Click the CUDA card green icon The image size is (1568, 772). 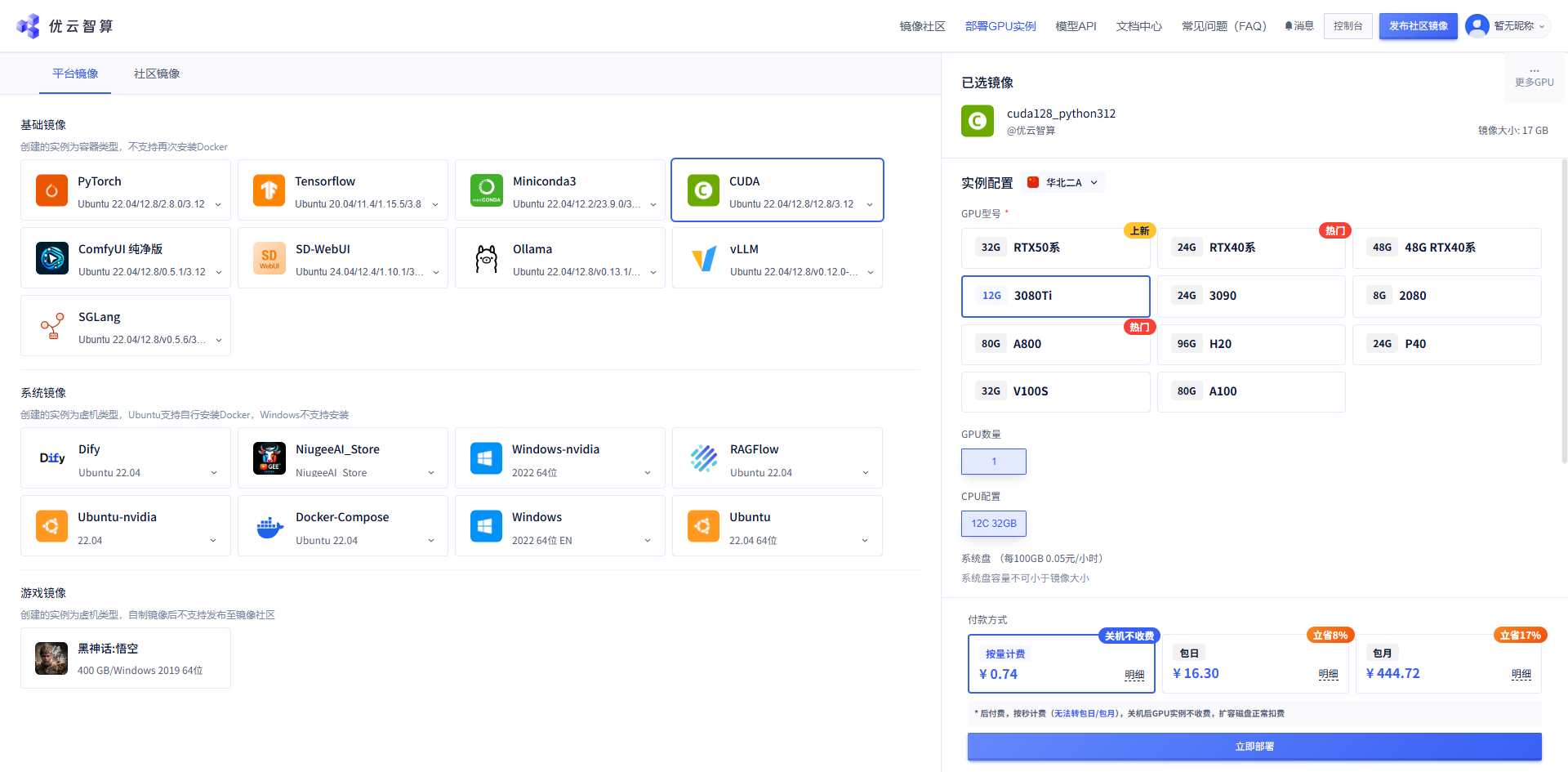pos(703,190)
